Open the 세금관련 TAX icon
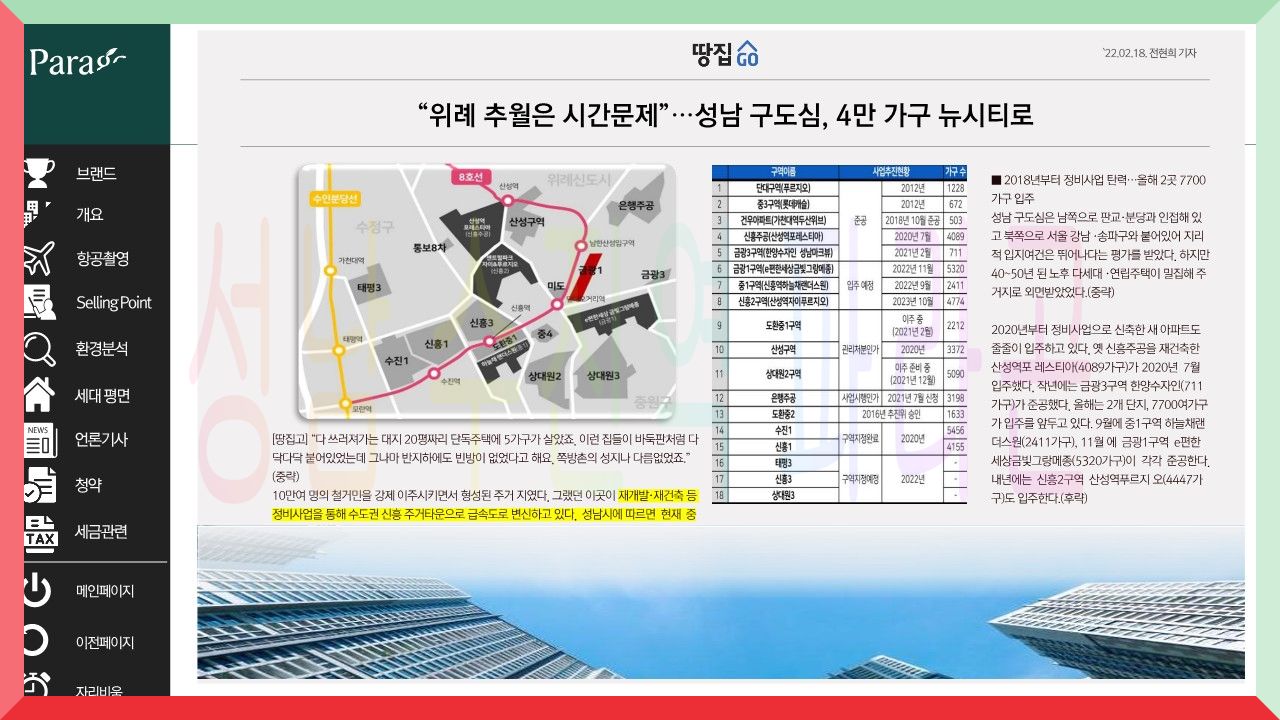Viewport: 1280px width, 720px height. pos(39,534)
